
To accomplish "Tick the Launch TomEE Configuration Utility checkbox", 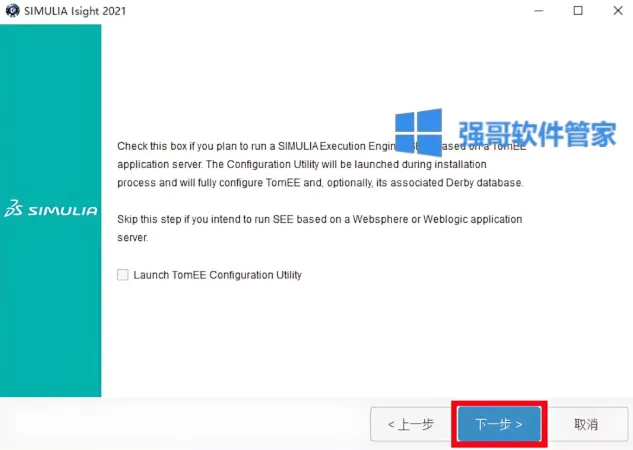I will tap(123, 275).
